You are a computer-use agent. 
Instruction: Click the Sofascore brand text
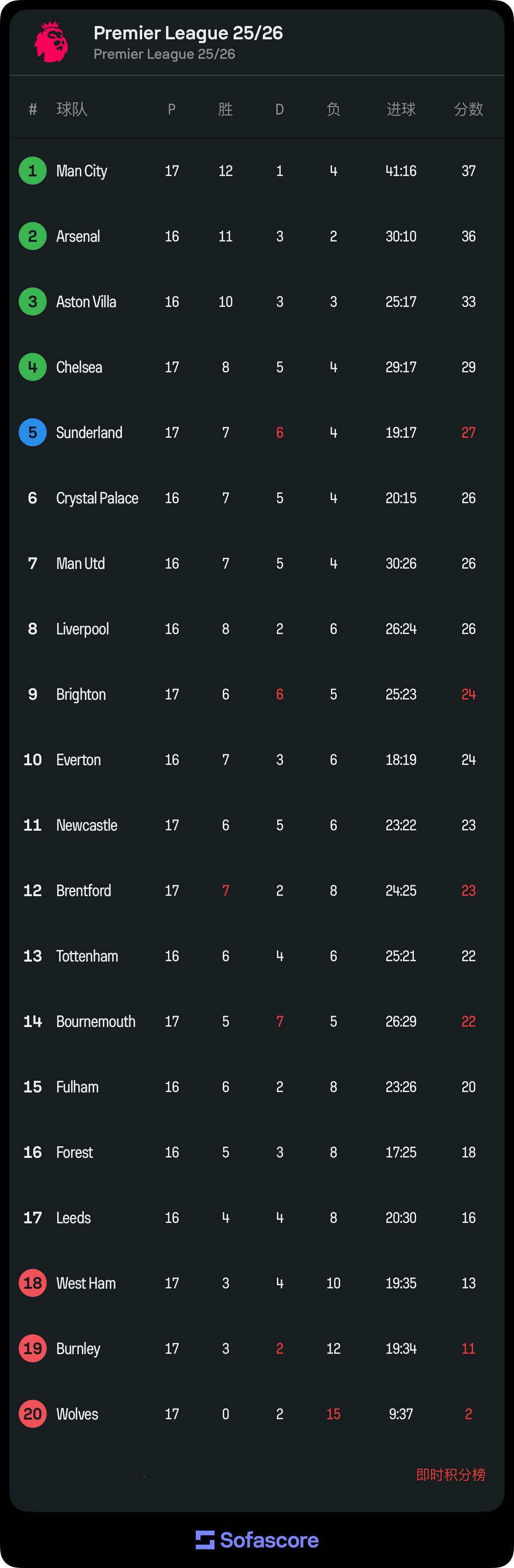(269, 1540)
